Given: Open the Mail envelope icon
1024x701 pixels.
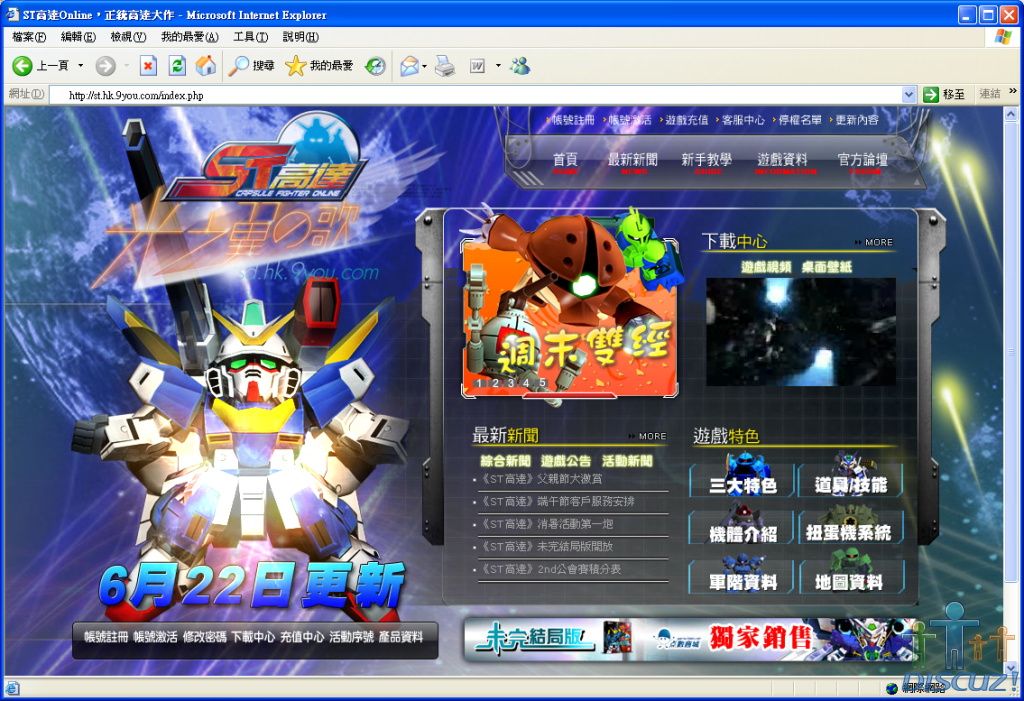Looking at the screenshot, I should [409, 65].
